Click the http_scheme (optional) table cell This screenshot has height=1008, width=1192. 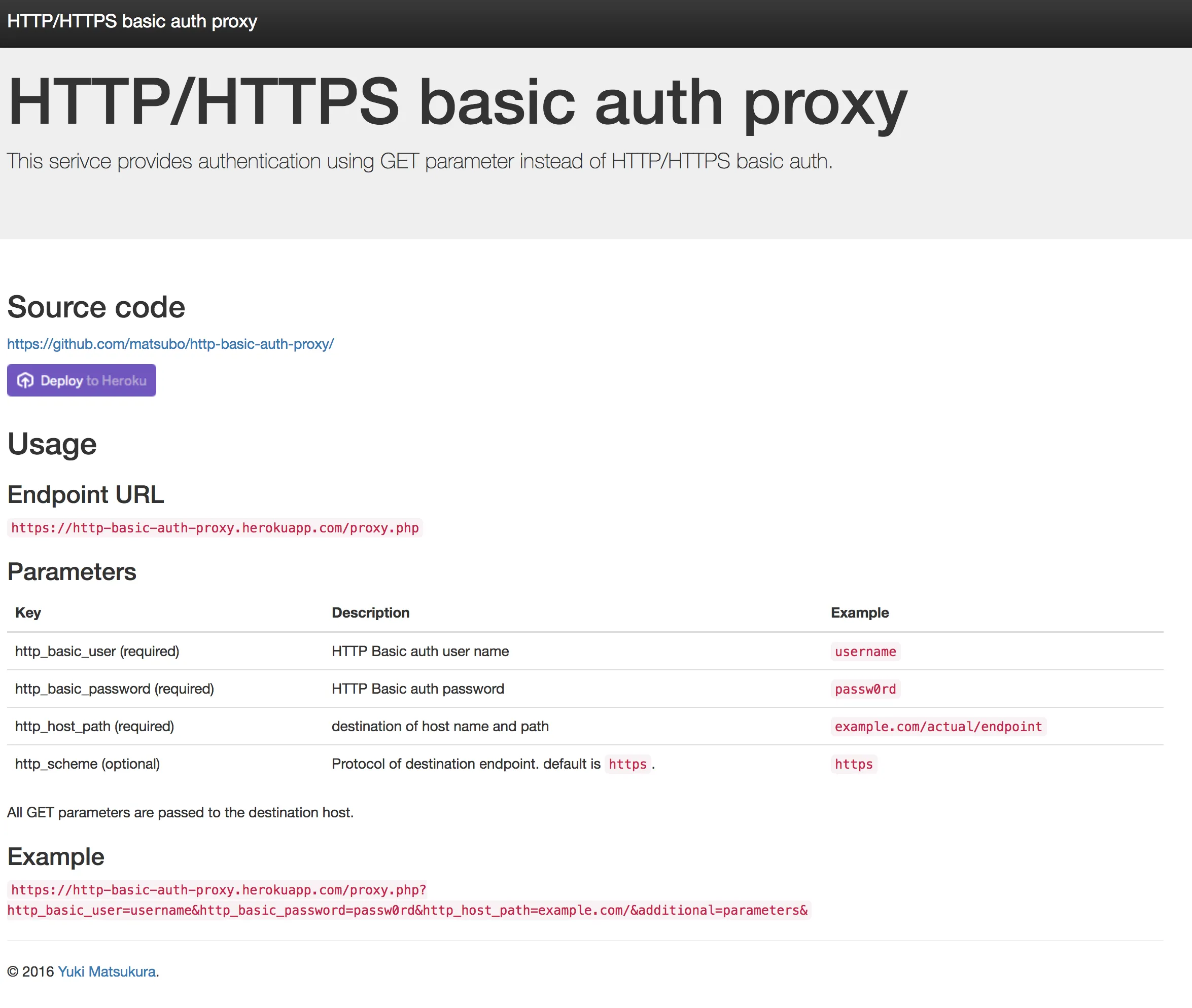click(x=87, y=764)
